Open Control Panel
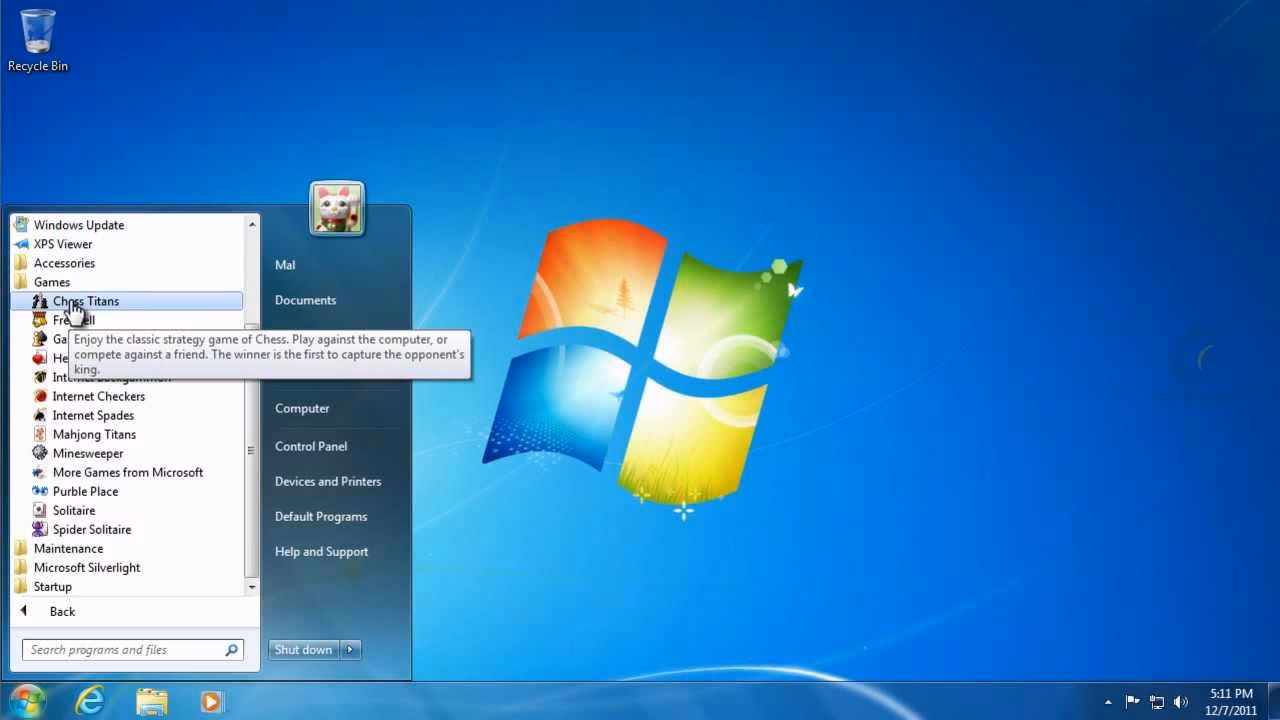The height and width of the screenshot is (720, 1280). point(311,446)
